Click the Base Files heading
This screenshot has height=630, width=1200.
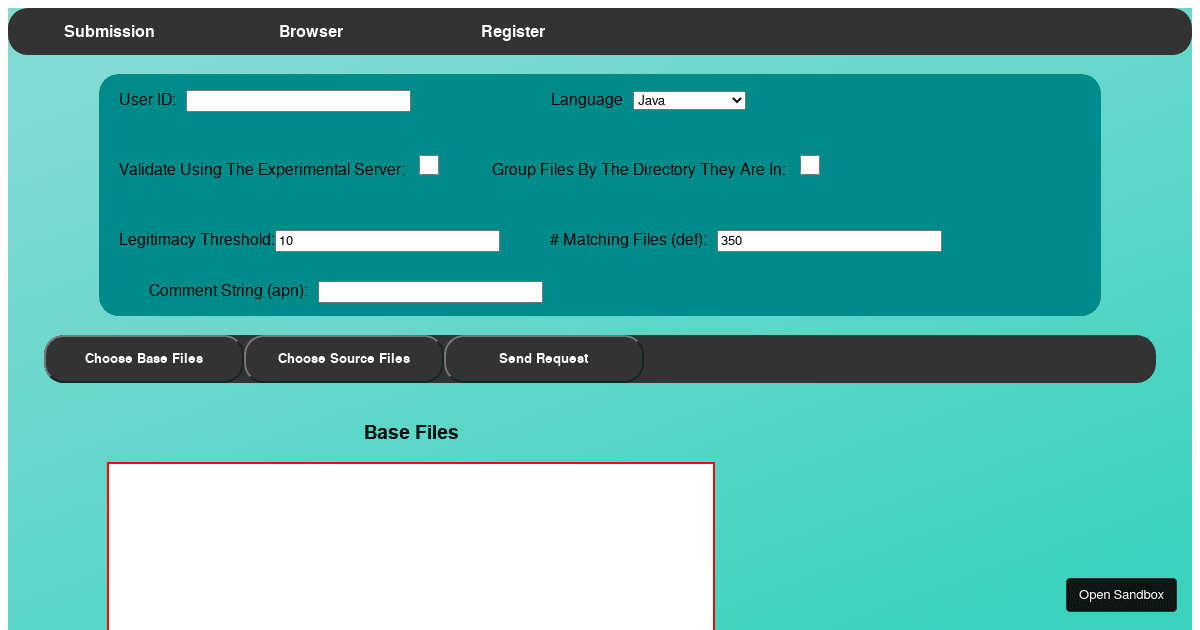pyautogui.click(x=411, y=432)
